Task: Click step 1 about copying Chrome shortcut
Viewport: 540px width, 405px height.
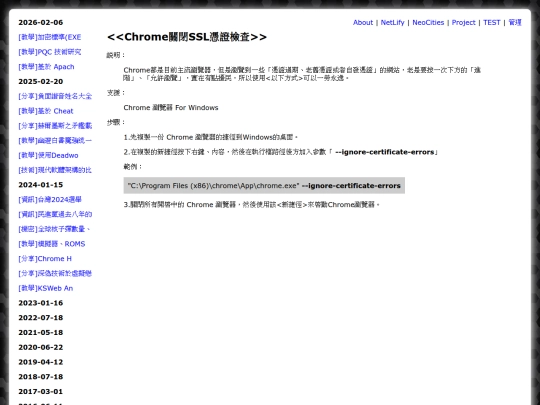Action: click(x=211, y=137)
